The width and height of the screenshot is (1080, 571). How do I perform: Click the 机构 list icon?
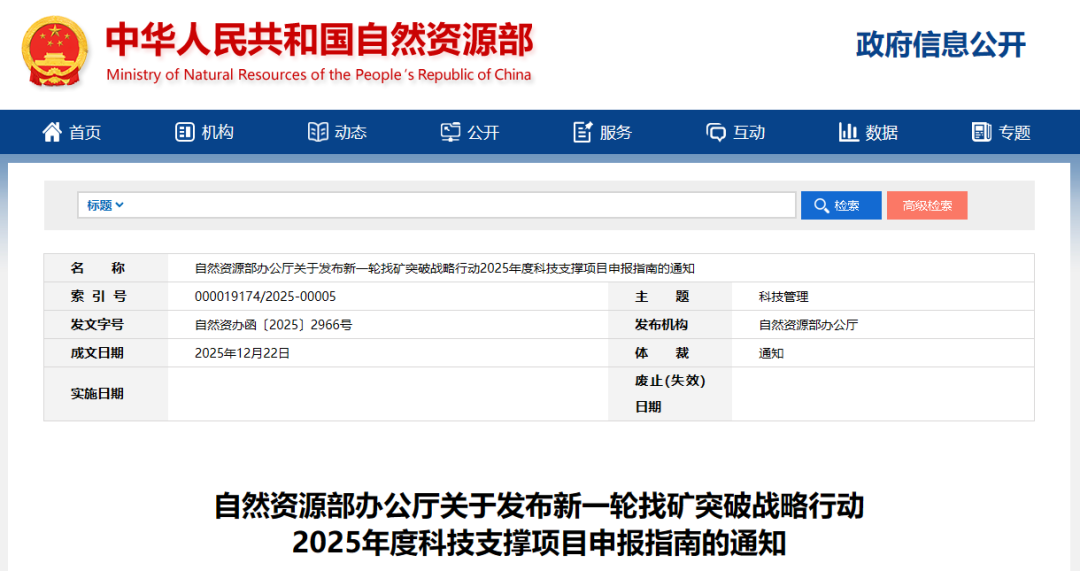[184, 132]
